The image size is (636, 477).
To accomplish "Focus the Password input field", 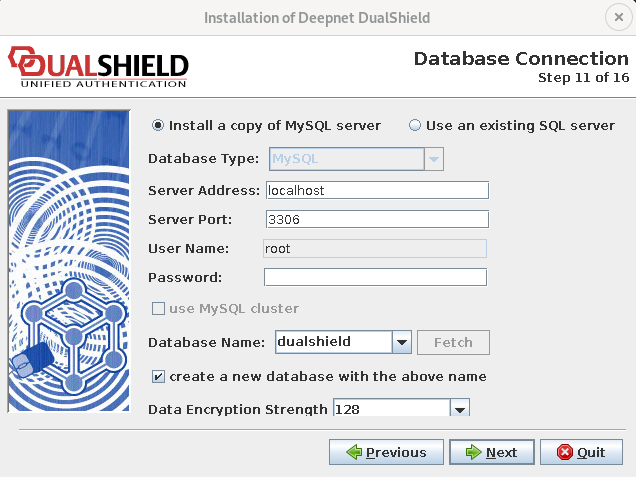I will [x=375, y=277].
